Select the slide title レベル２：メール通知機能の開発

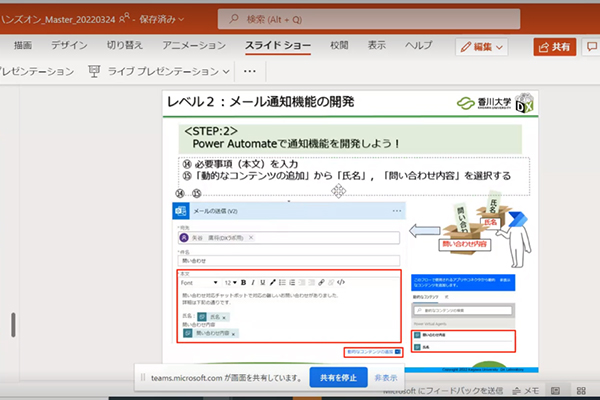pyautogui.click(x=261, y=102)
